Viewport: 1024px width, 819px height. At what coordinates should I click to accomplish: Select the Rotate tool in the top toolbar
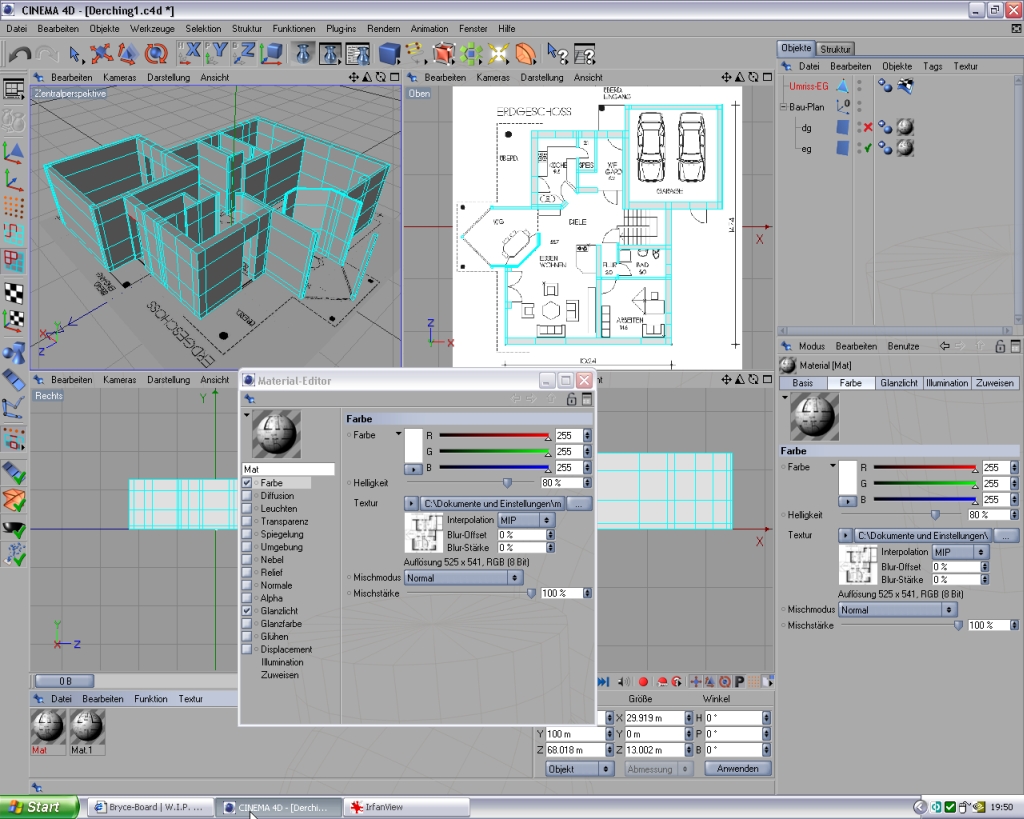click(x=155, y=54)
